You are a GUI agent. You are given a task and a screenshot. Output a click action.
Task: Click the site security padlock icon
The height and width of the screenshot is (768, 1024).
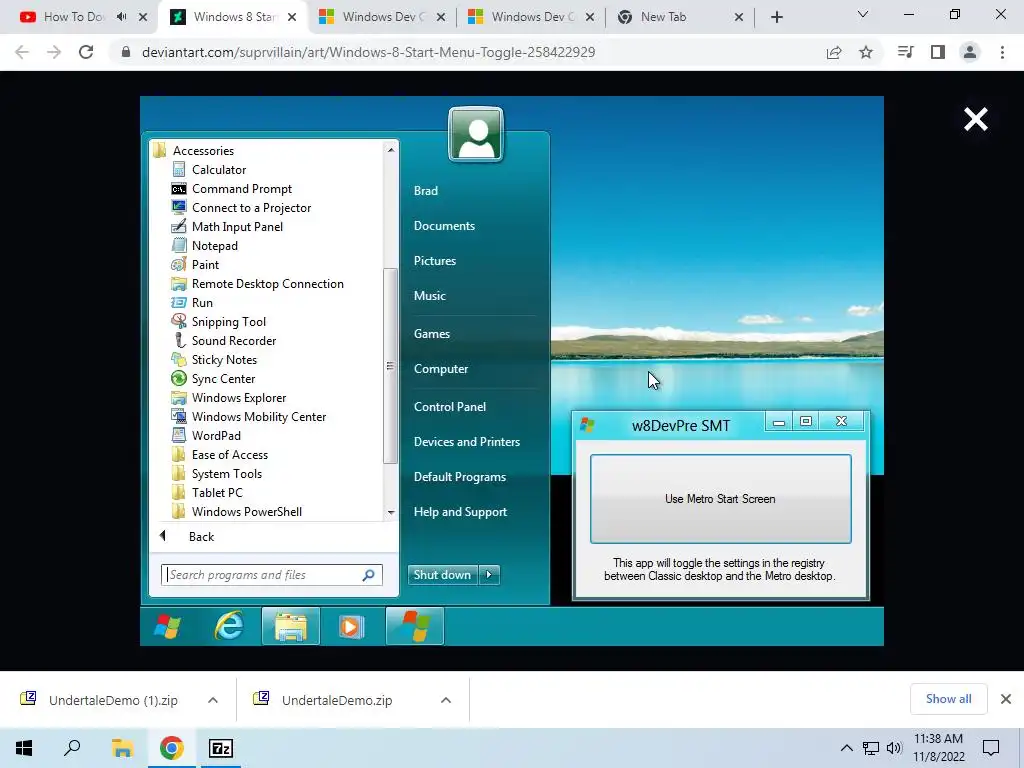coord(126,52)
